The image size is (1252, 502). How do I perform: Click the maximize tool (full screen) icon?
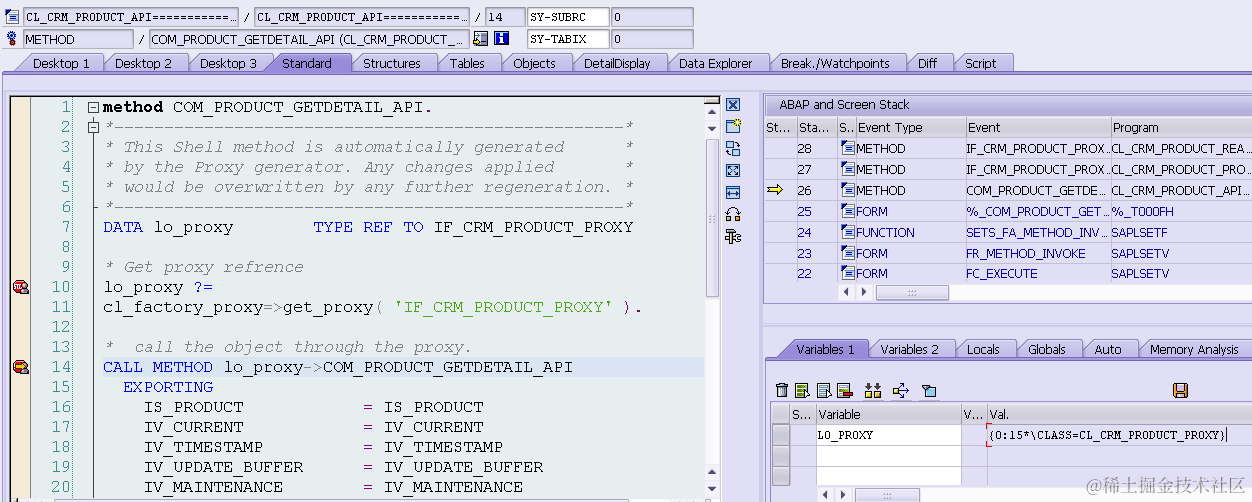click(733, 170)
